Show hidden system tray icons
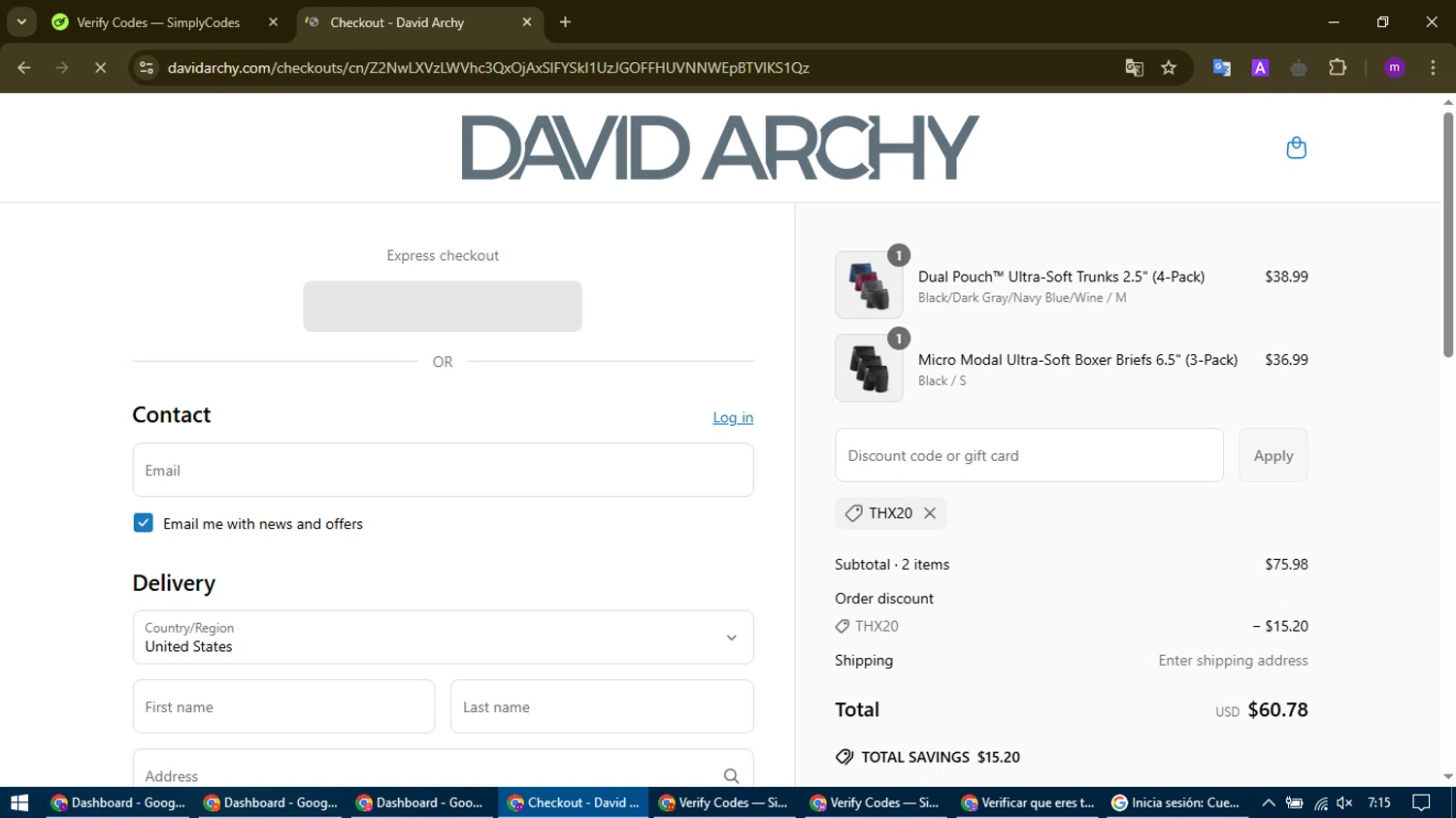The height and width of the screenshot is (818, 1456). click(1268, 802)
